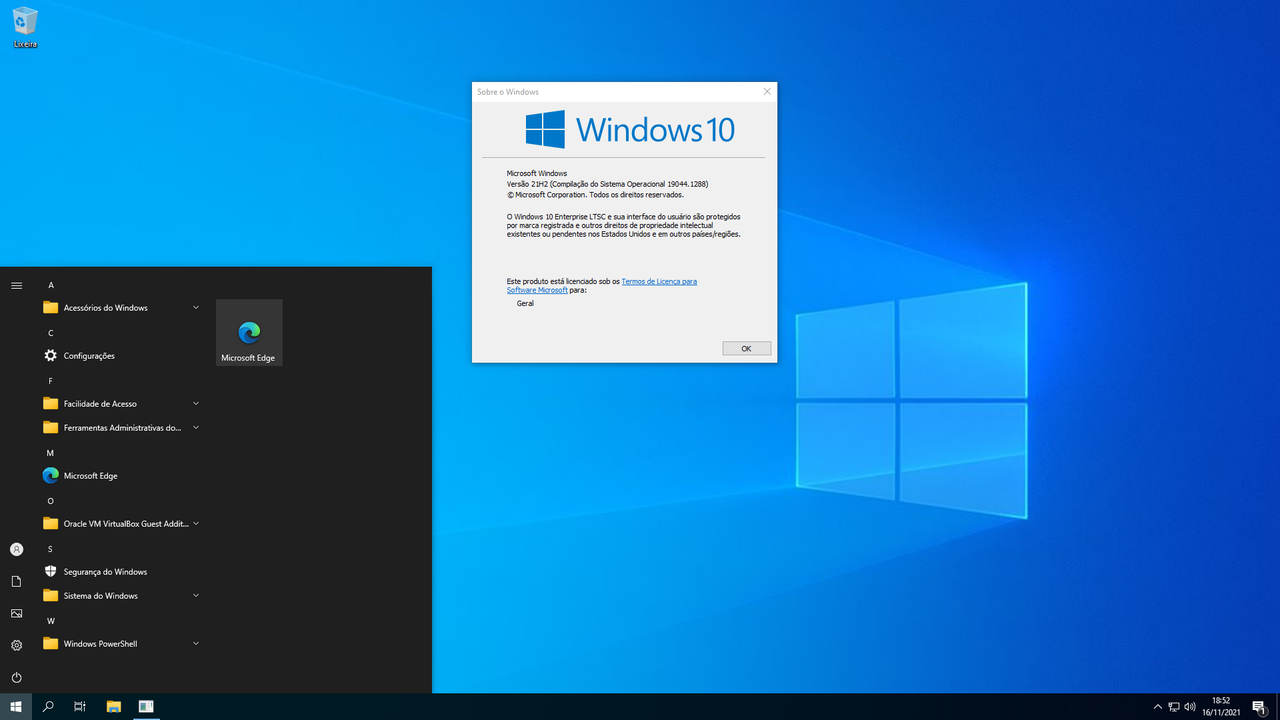Click the Microsoft Corporation copyright line
Screen dimensions: 1280x720
point(595,195)
